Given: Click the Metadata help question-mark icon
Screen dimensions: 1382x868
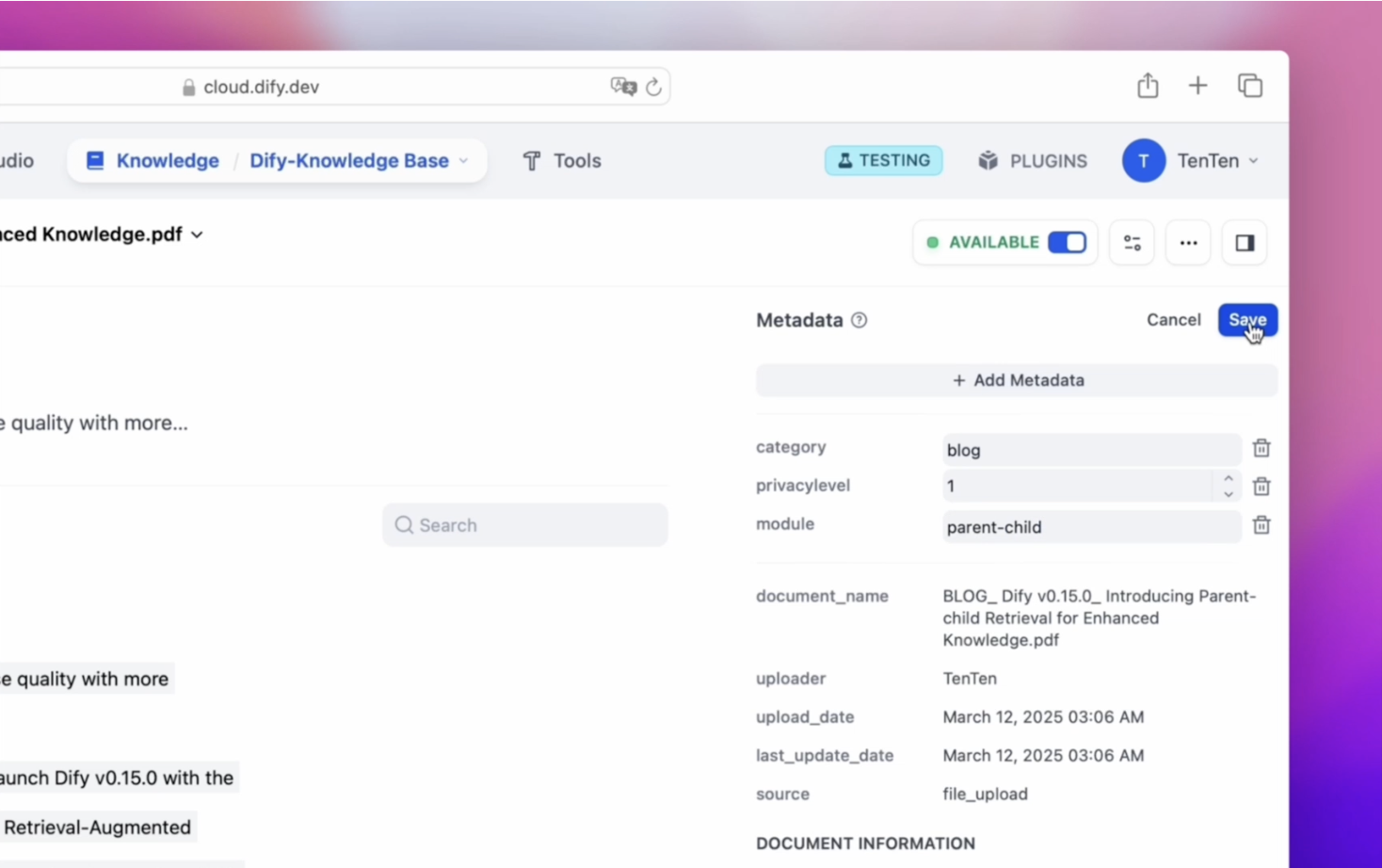Looking at the screenshot, I should pos(859,320).
